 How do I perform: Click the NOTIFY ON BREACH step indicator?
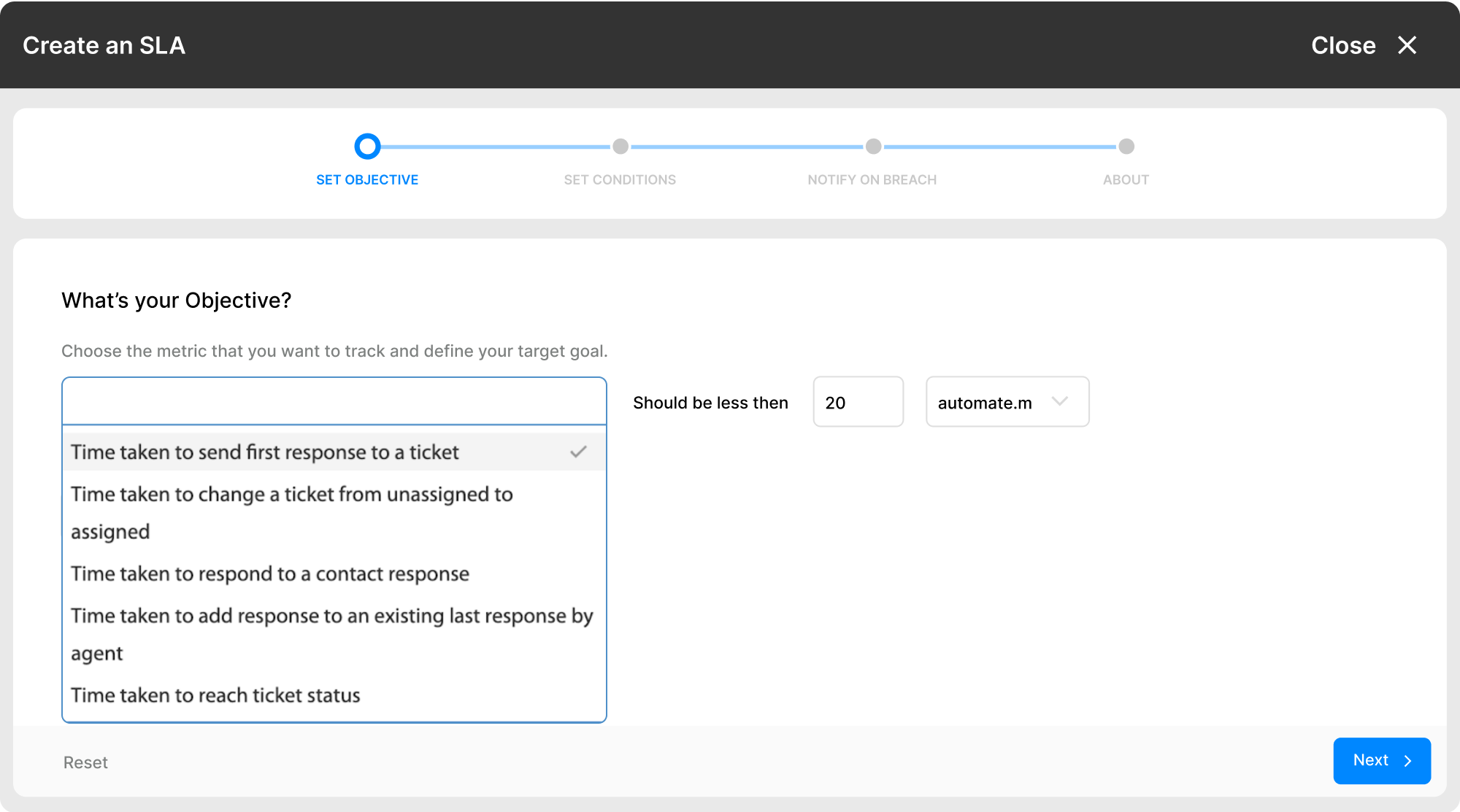point(871,147)
